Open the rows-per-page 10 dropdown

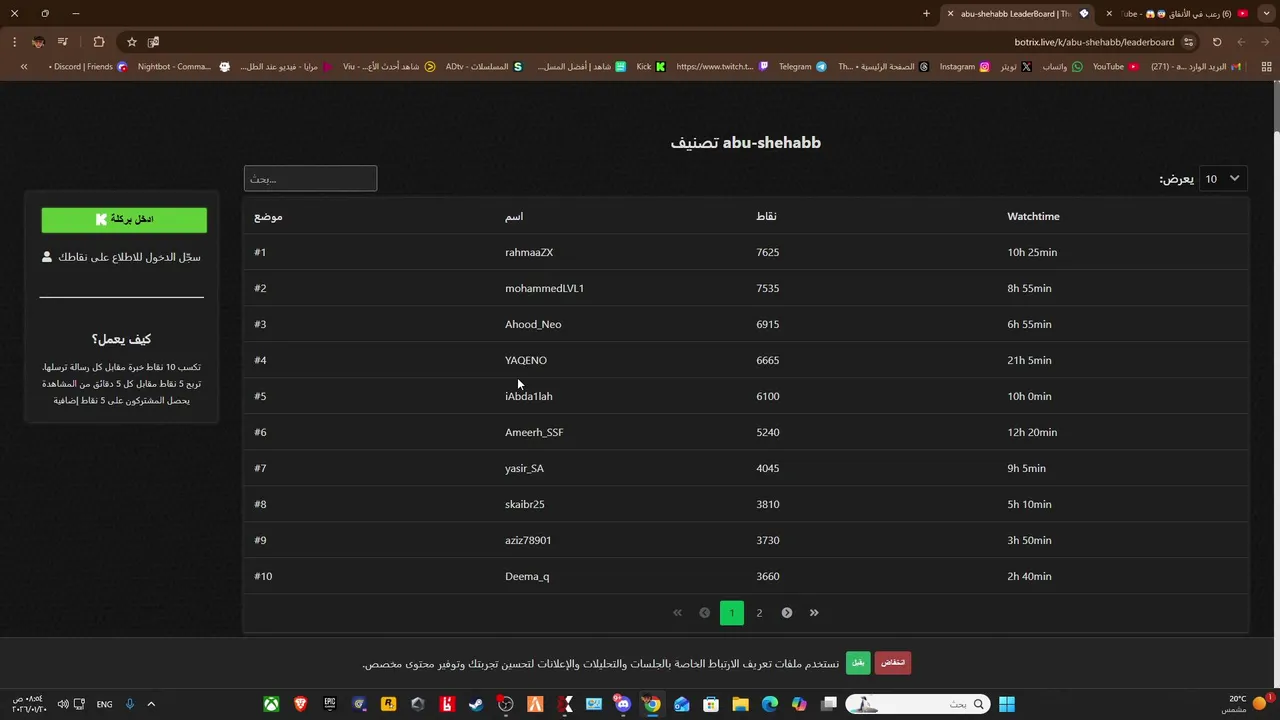(1222, 179)
